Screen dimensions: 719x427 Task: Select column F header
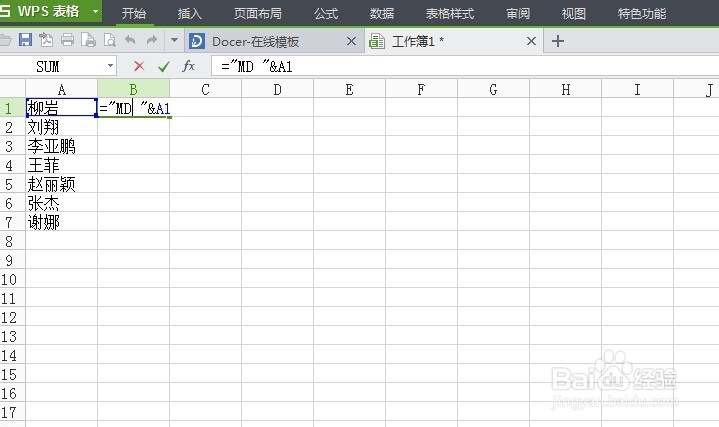tap(421, 89)
